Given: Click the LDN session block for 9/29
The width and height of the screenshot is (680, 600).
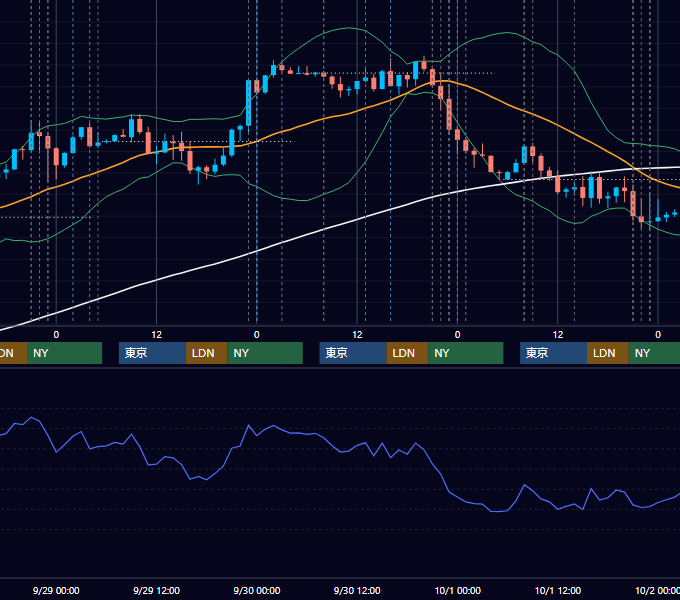Looking at the screenshot, I should point(206,353).
